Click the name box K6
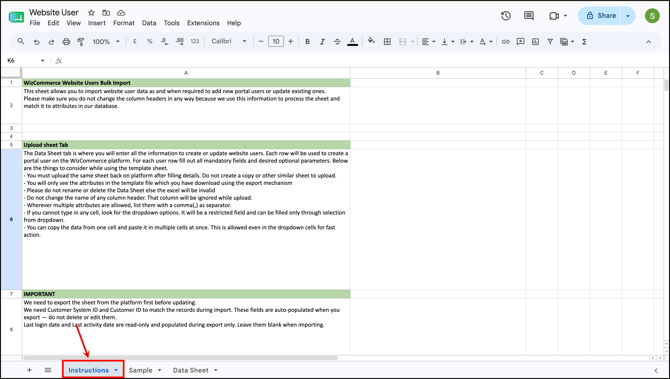Screen dimensions: 670x379 pos(25,61)
